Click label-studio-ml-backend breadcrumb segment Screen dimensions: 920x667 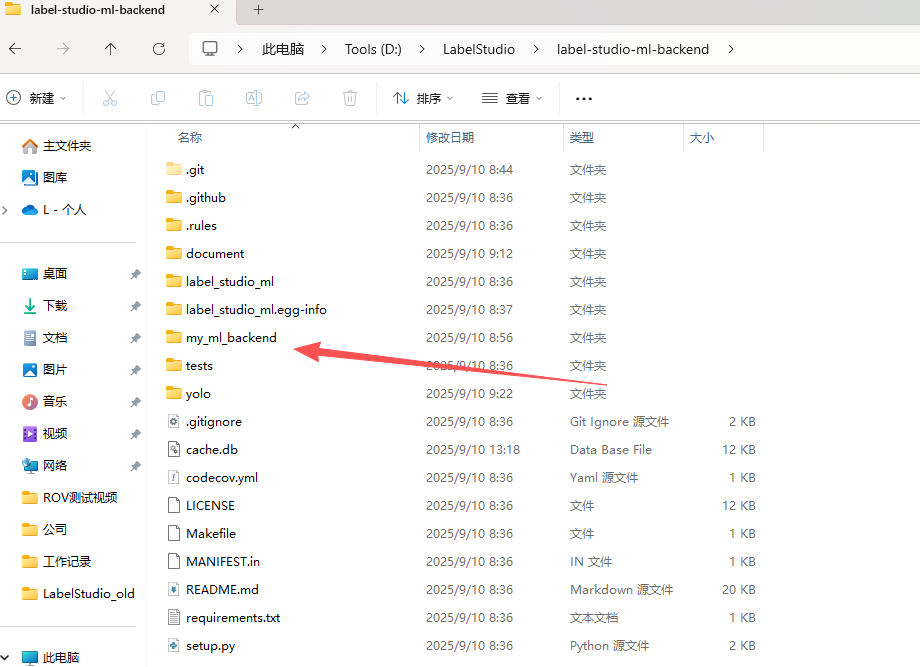[632, 49]
